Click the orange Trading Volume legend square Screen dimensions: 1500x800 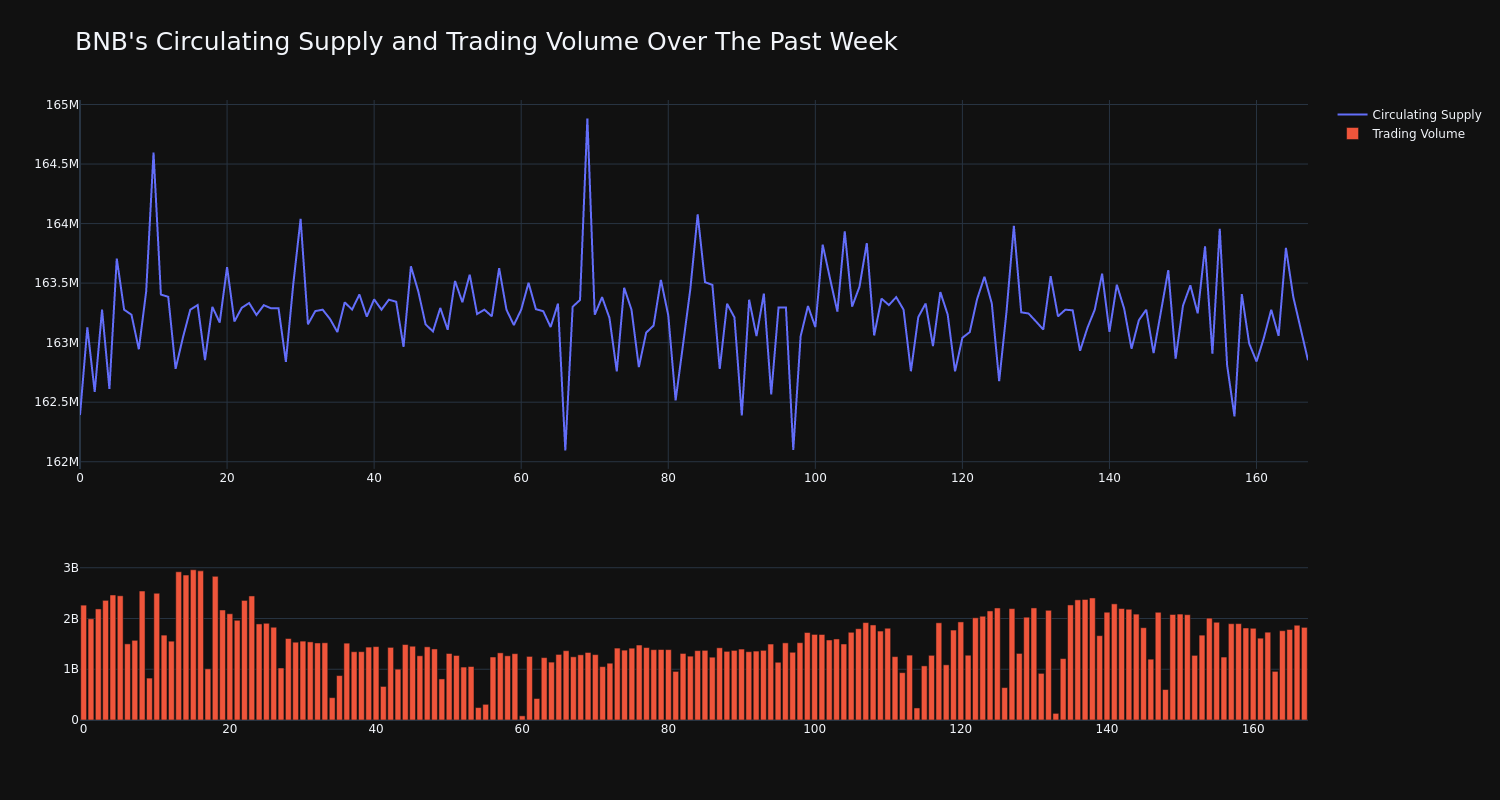click(x=1352, y=134)
